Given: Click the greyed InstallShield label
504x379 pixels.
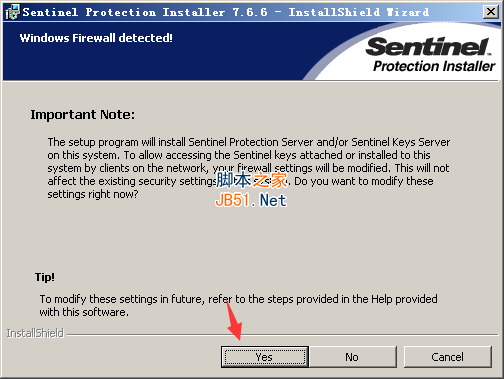Looking at the screenshot, I should tap(35, 333).
